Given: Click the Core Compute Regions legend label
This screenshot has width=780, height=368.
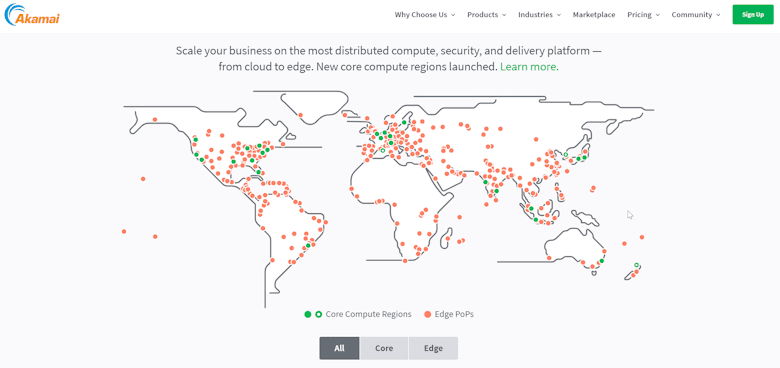Looking at the screenshot, I should 369,314.
